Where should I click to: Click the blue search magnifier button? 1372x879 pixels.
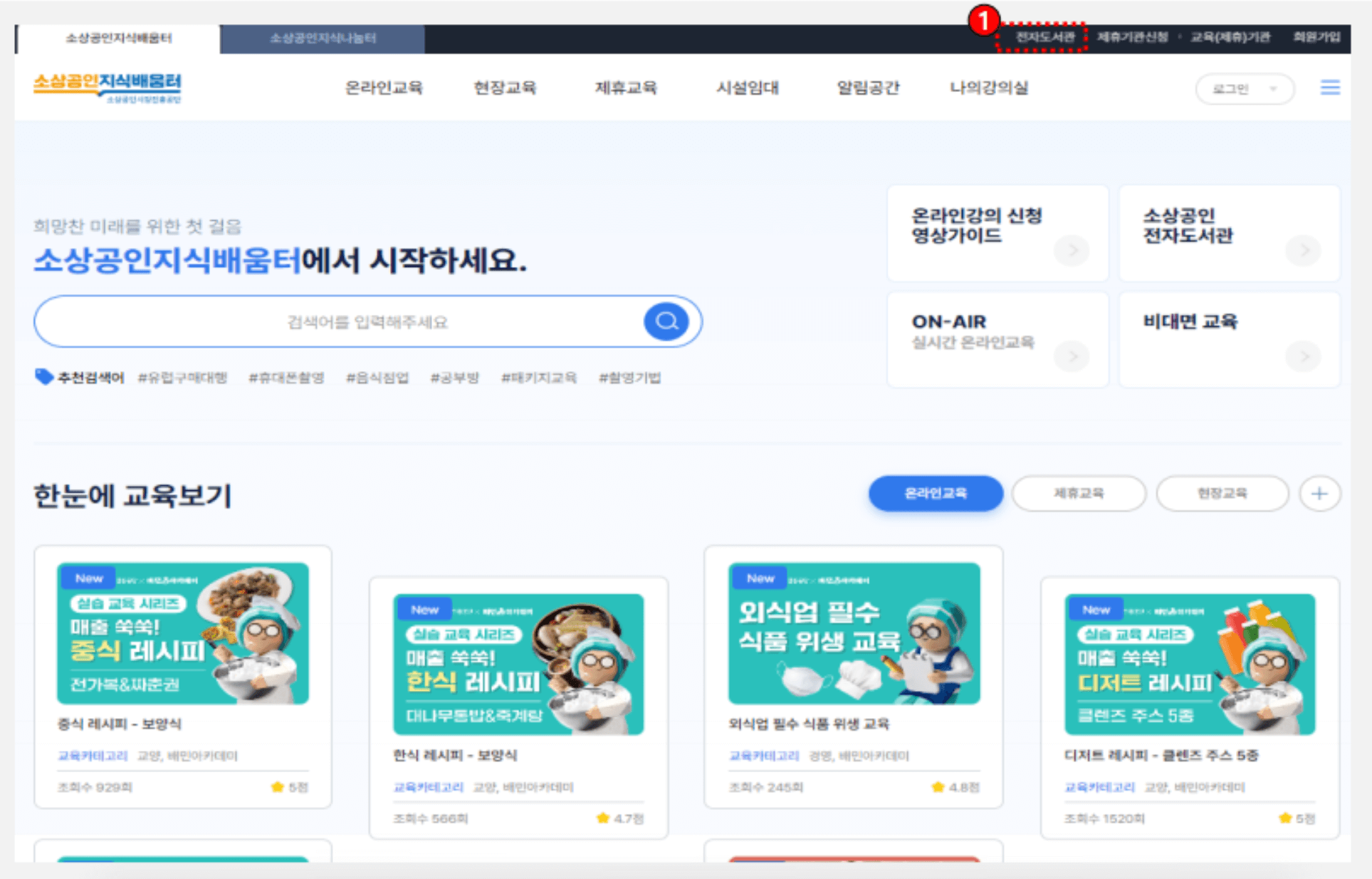(666, 321)
